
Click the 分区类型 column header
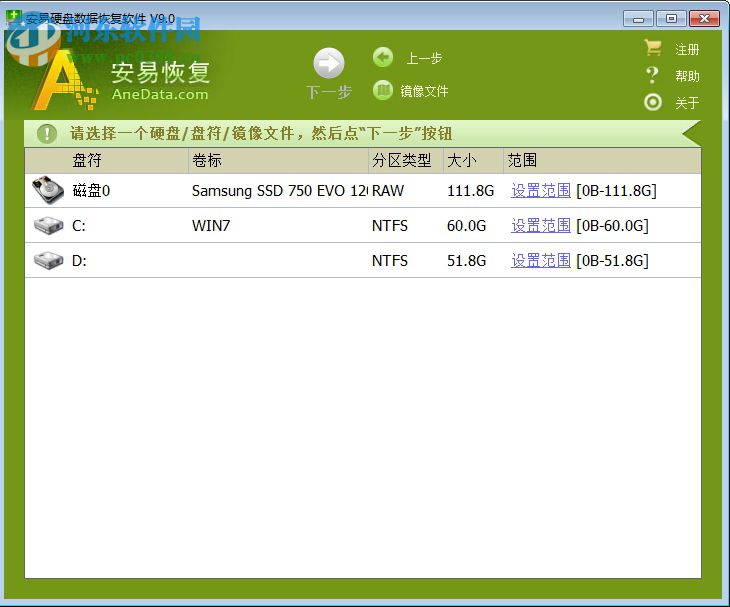(406, 161)
